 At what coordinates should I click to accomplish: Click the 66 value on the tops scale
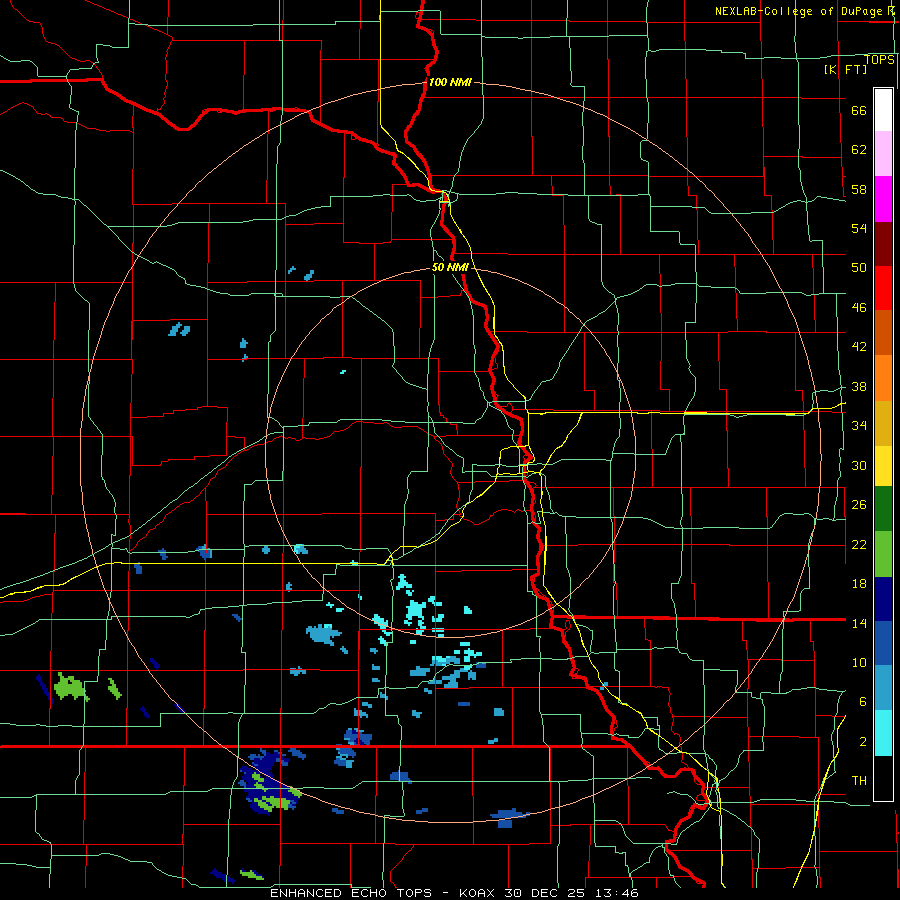tap(859, 111)
